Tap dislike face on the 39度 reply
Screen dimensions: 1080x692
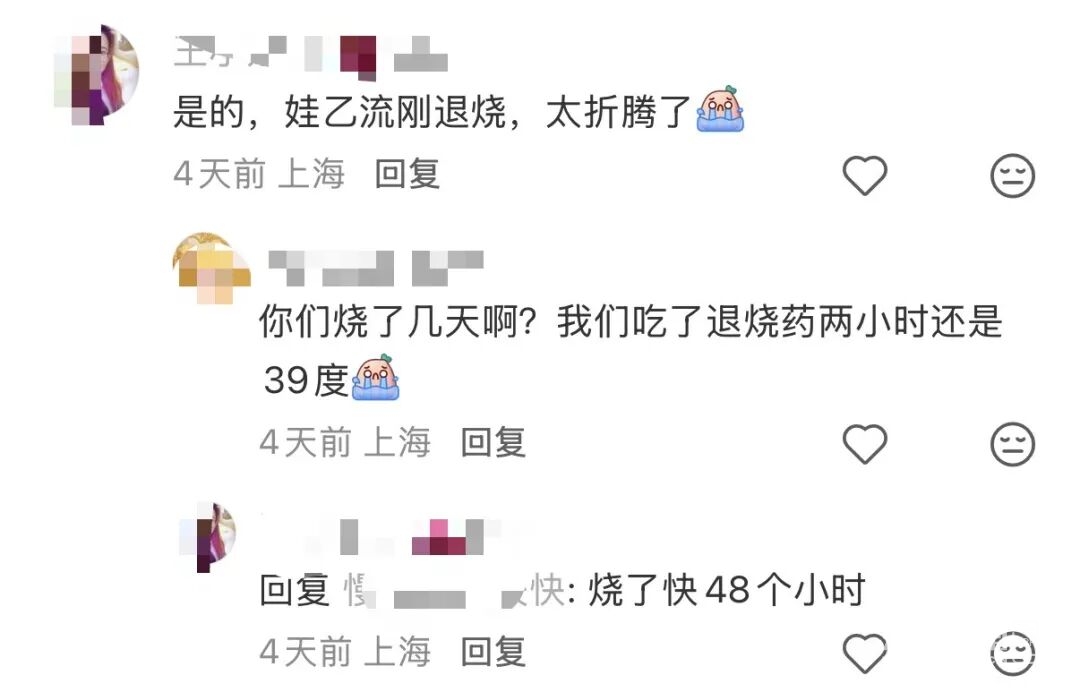click(x=1012, y=443)
